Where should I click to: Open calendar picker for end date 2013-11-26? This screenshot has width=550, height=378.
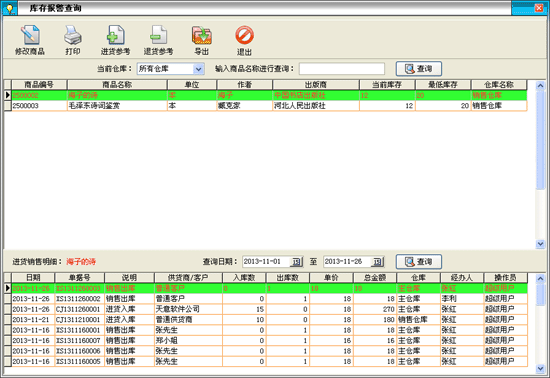[x=377, y=262]
